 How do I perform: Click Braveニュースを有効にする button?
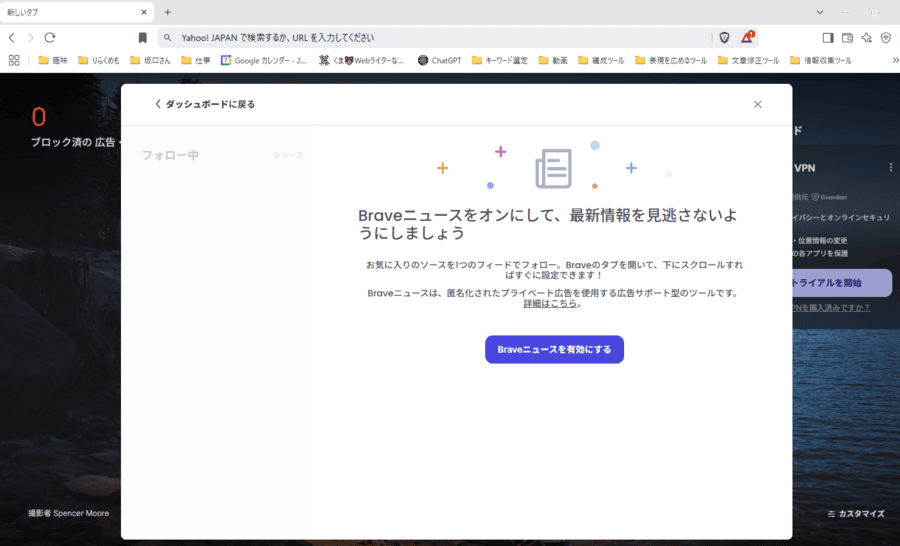click(554, 349)
